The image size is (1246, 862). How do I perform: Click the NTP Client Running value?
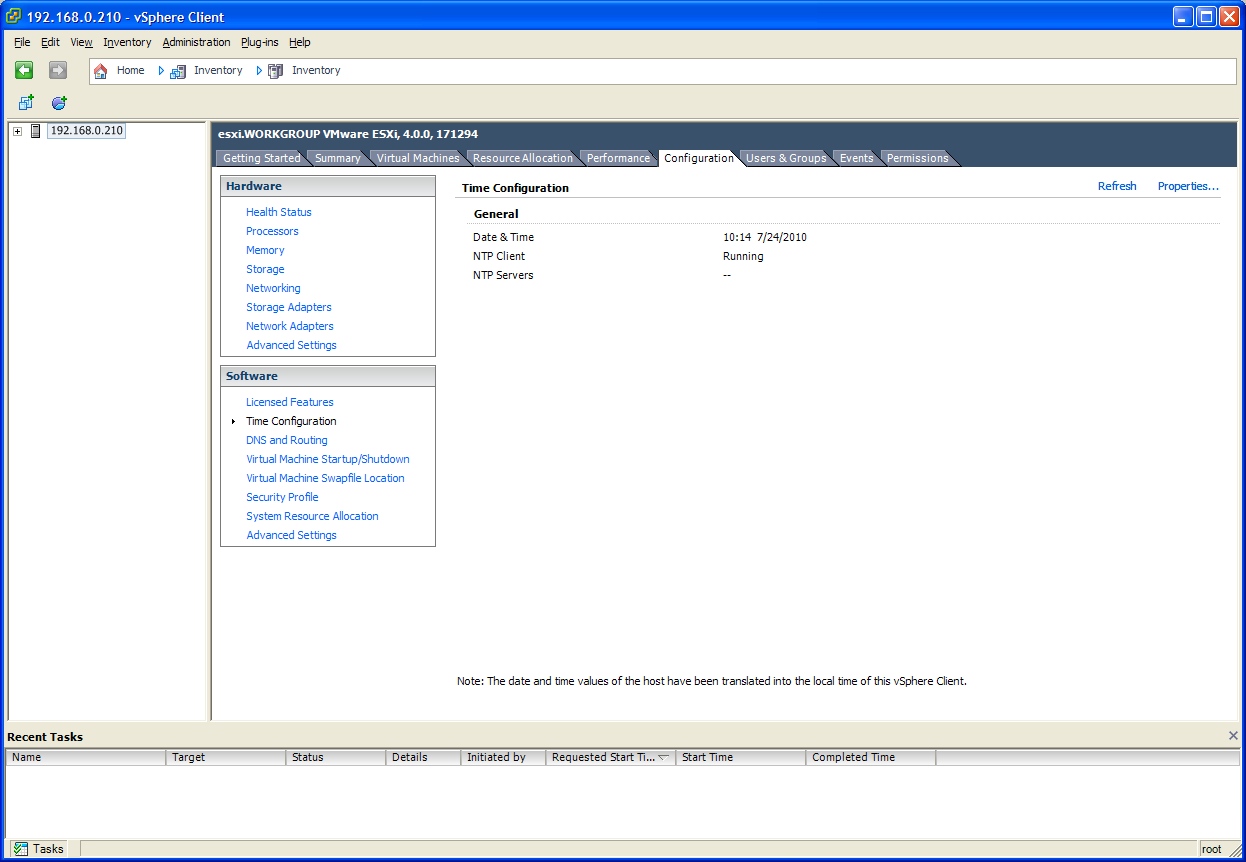coord(743,257)
